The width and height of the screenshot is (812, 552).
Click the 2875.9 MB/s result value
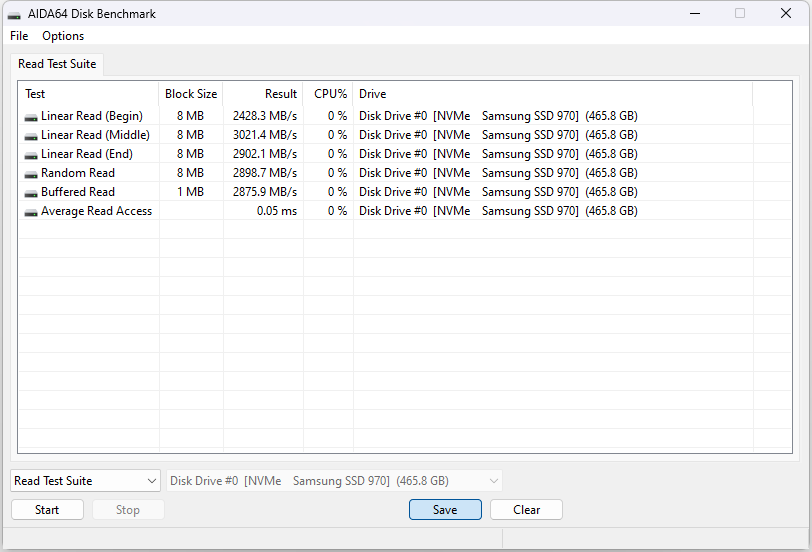265,192
